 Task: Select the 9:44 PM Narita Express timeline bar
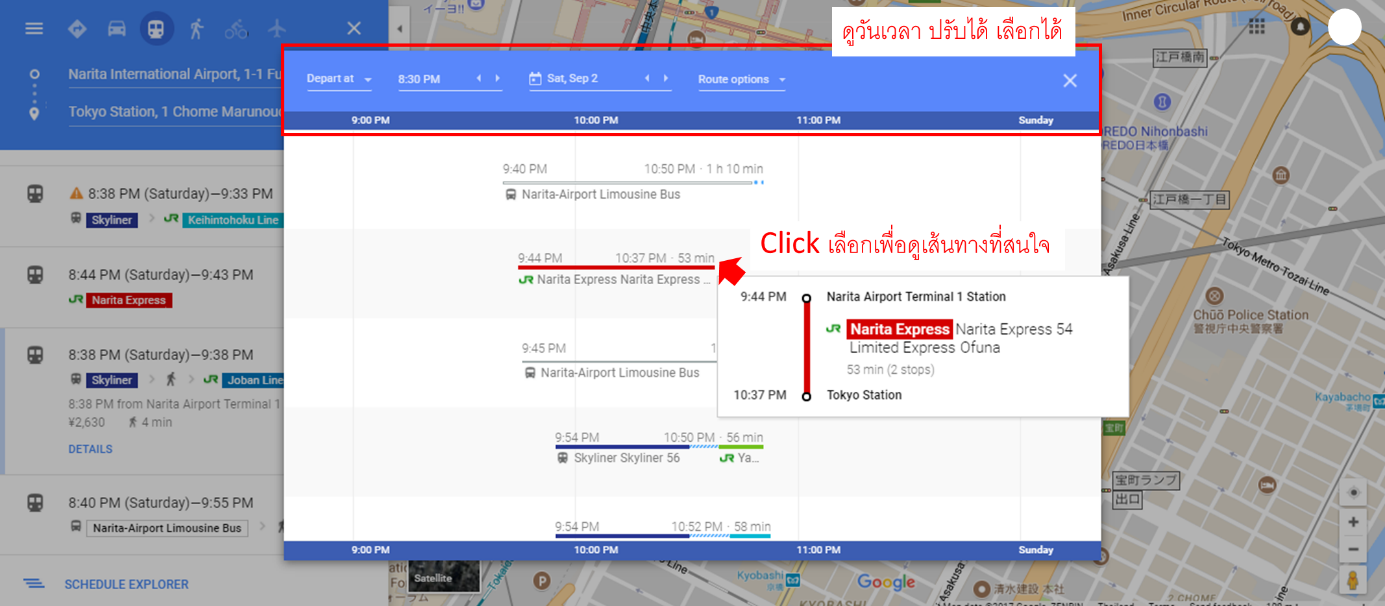point(617,267)
